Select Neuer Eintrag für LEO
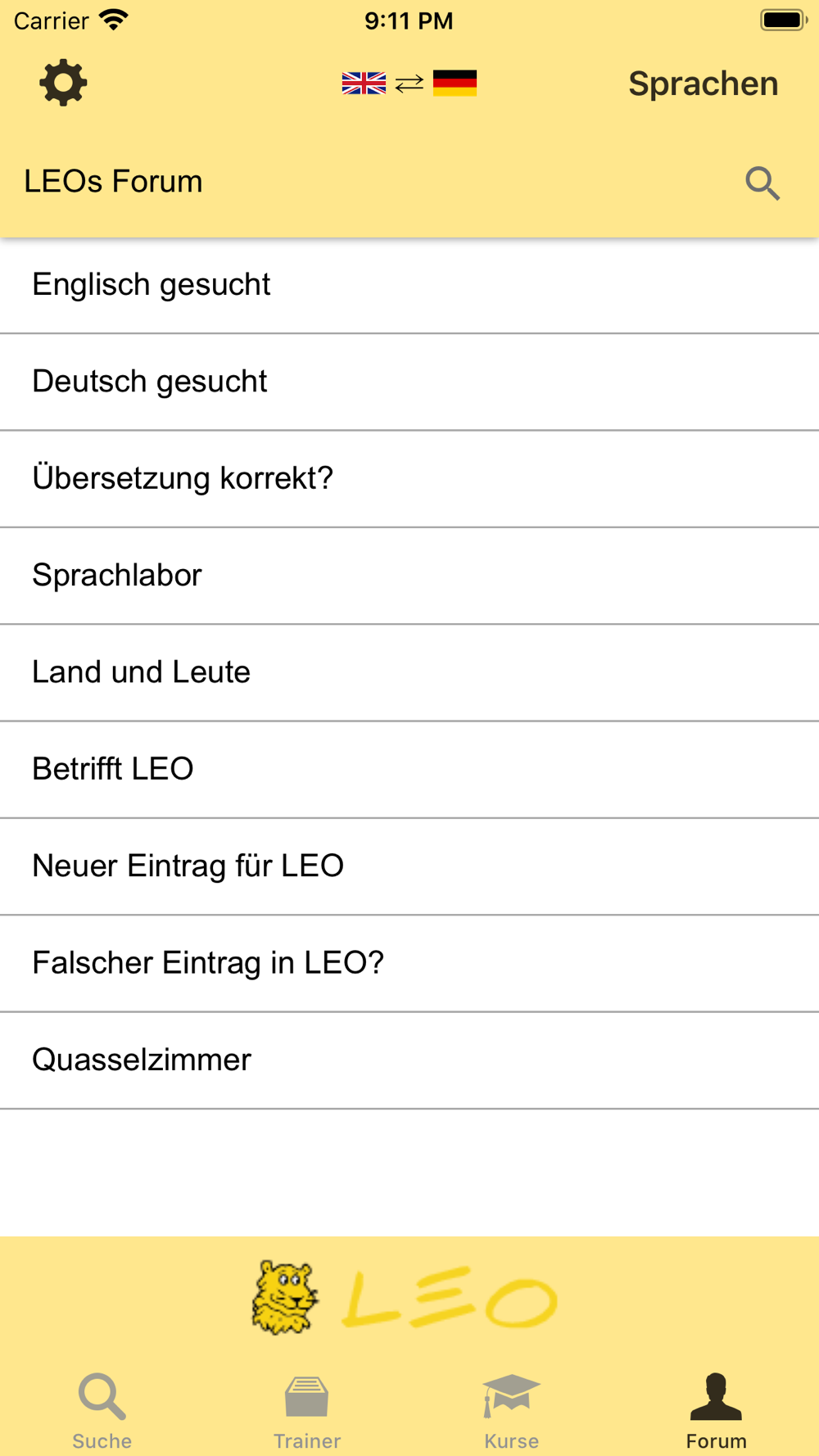 (409, 866)
